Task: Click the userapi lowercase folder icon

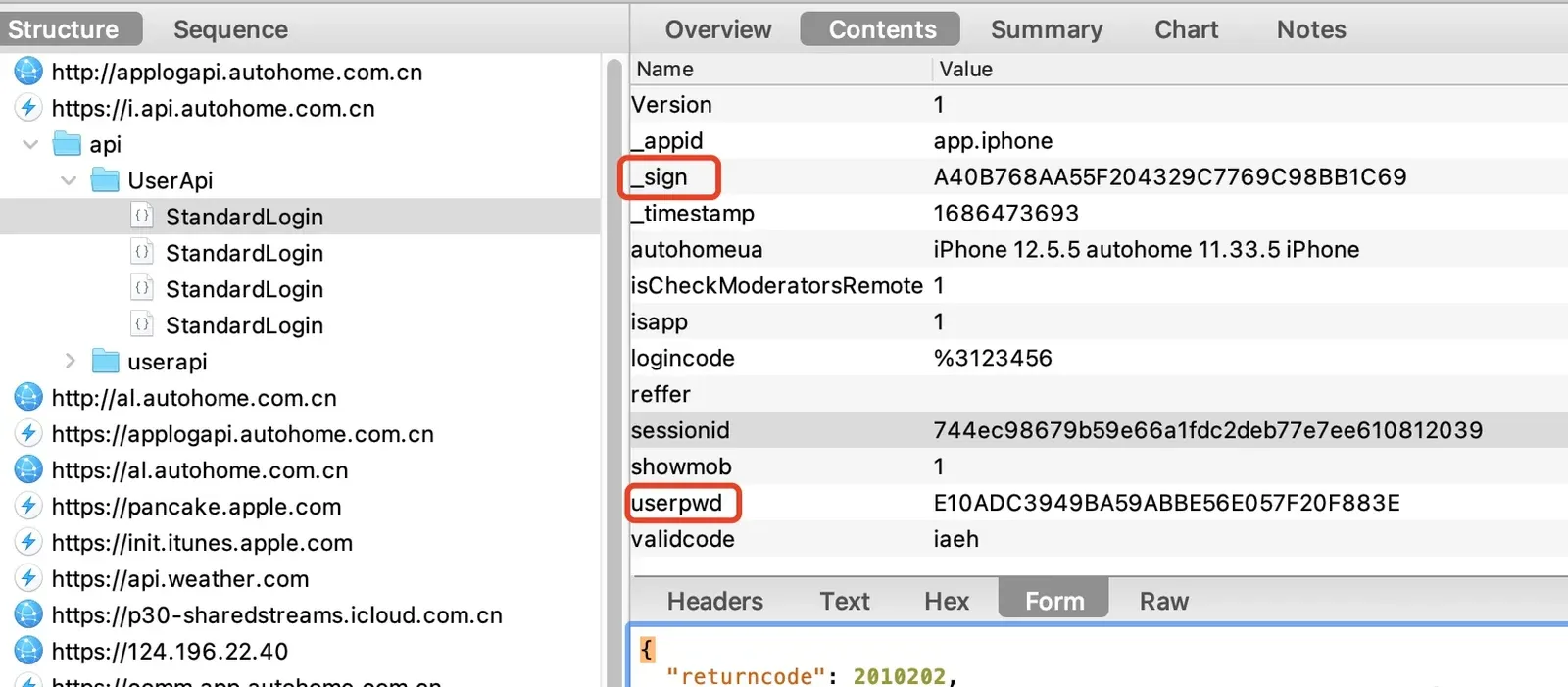Action: [x=105, y=362]
